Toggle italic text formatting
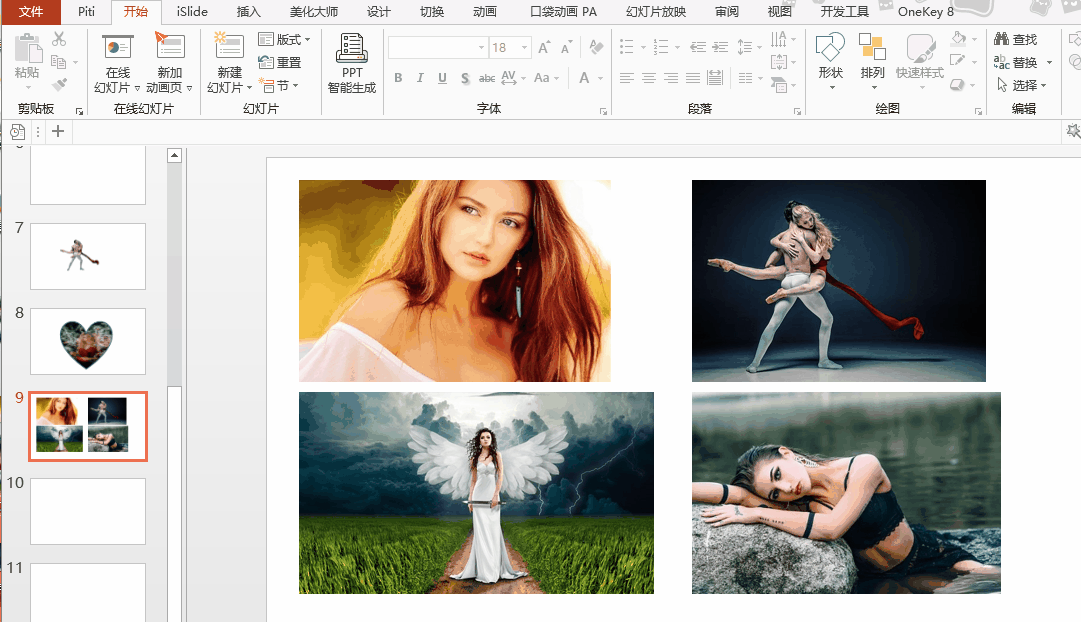1081x622 pixels. click(420, 78)
